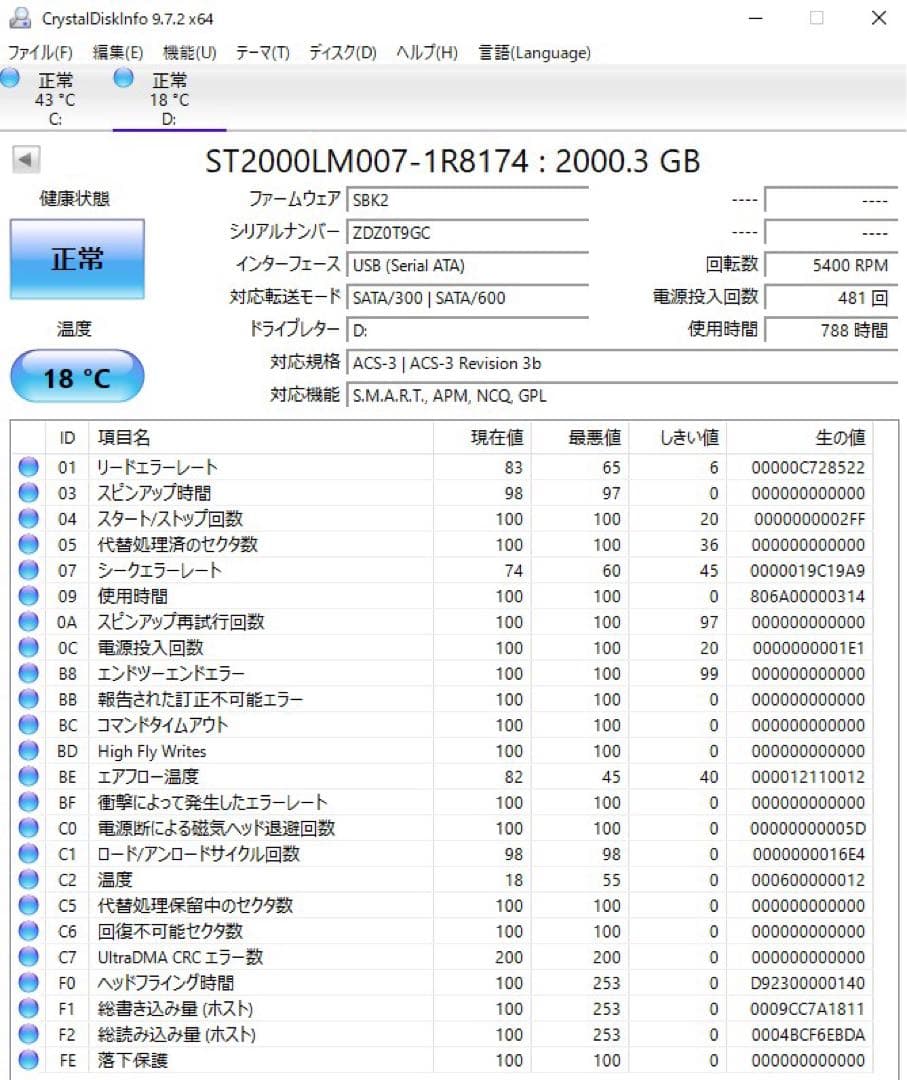Switch to the D: drive tab
Screen dimensions: 907x1080
168,100
